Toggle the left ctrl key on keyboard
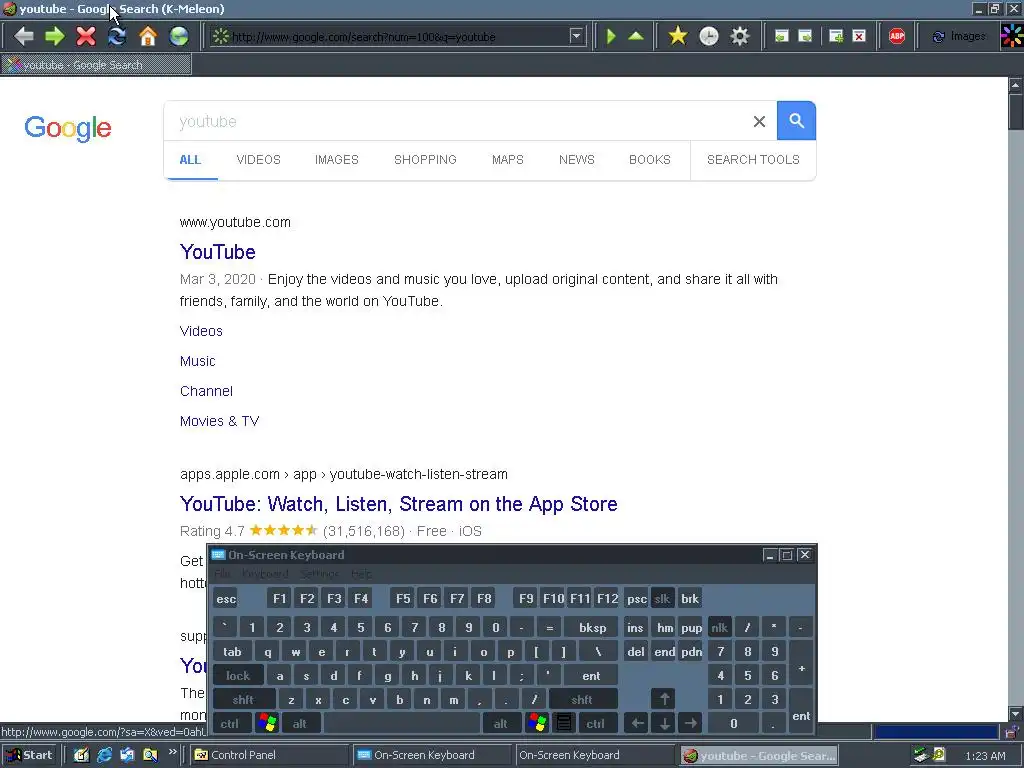1024x768 pixels. pyautogui.click(x=229, y=724)
